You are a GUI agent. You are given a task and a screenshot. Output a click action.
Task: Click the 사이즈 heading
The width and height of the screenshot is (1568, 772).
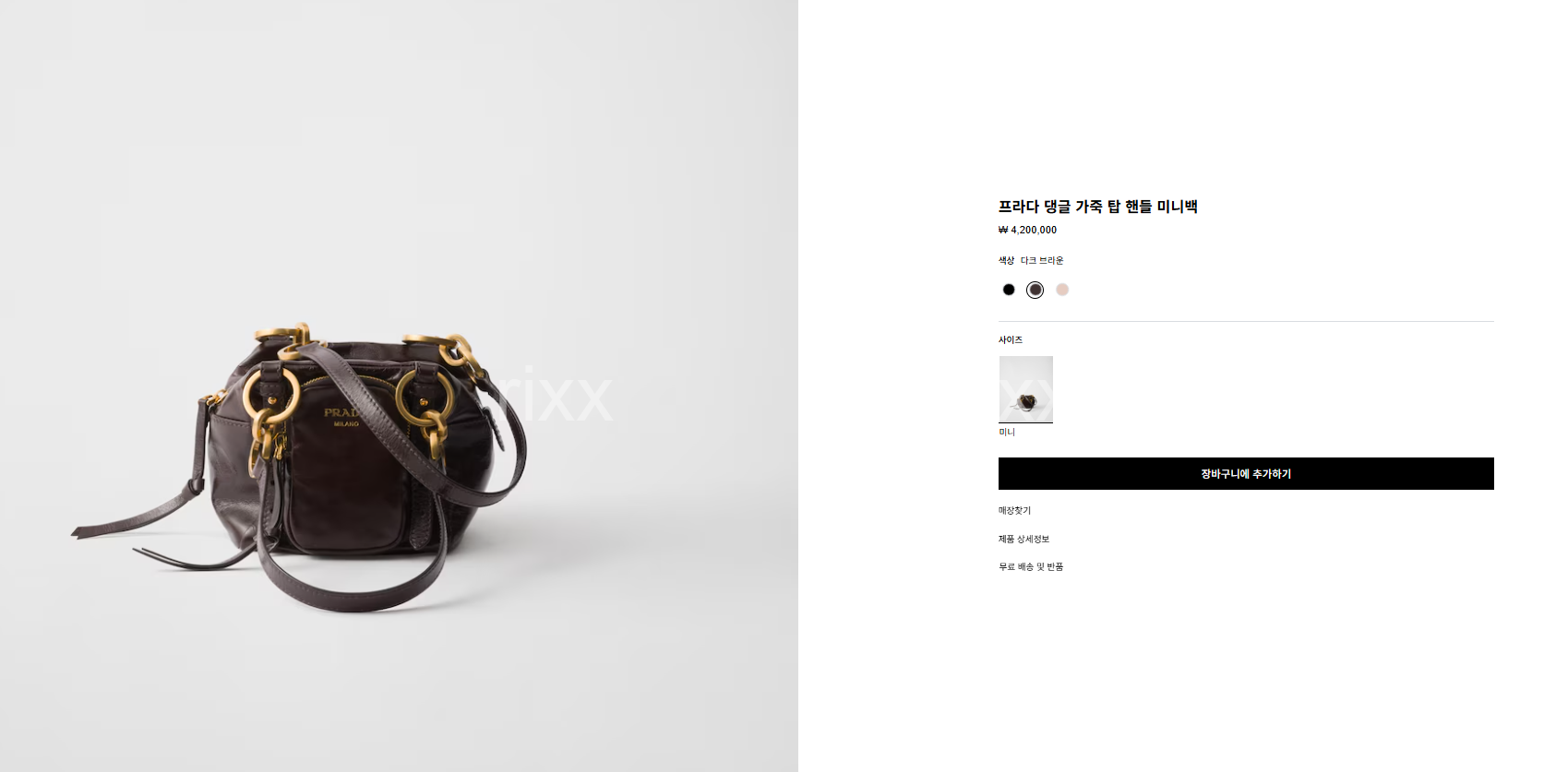point(1011,339)
